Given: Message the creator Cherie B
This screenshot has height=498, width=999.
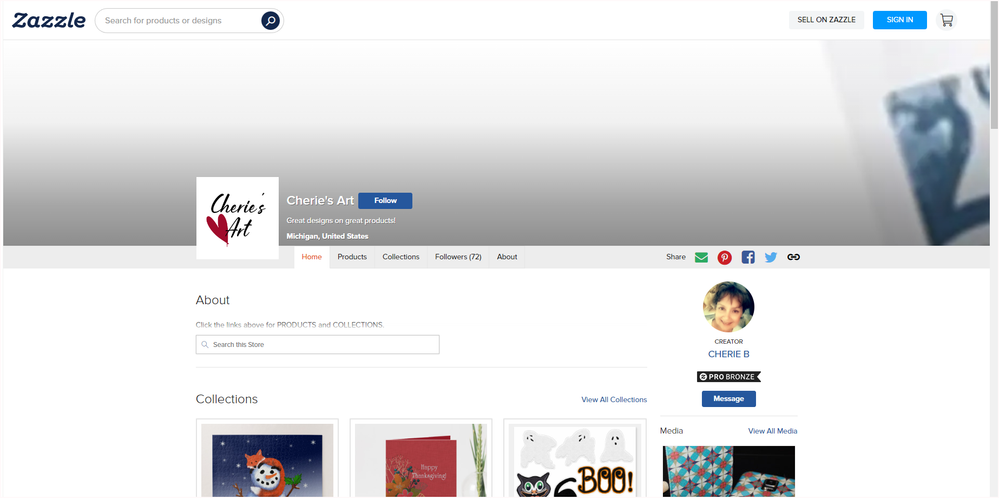Looking at the screenshot, I should tap(728, 399).
